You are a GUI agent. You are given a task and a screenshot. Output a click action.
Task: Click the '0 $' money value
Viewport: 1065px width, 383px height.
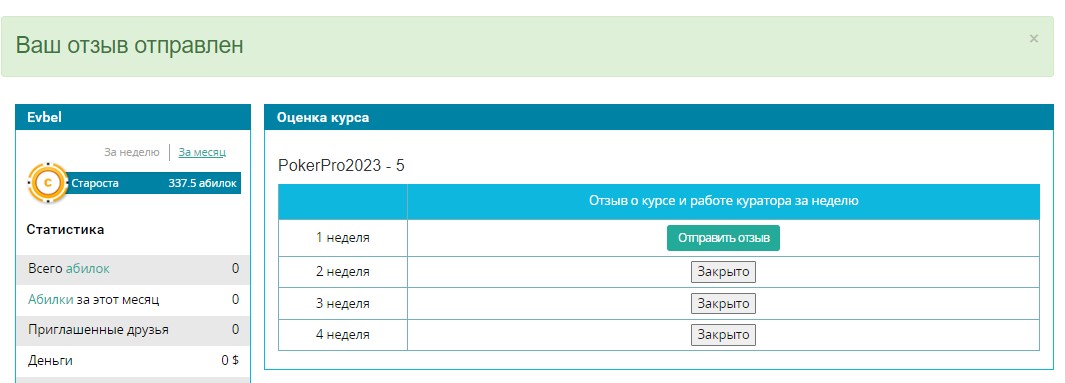click(x=230, y=361)
